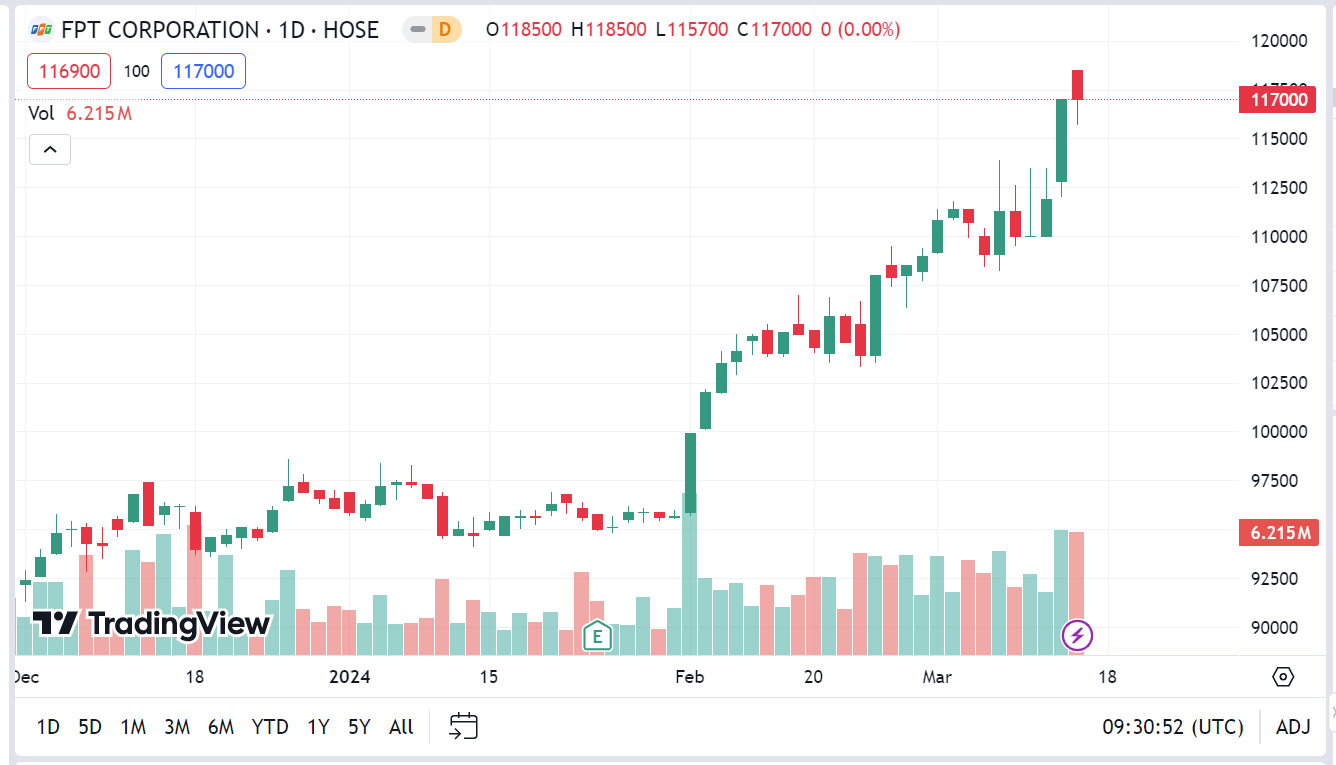Collapse the Vol legend using the caret arrow
The width and height of the screenshot is (1336, 765).
[x=50, y=149]
